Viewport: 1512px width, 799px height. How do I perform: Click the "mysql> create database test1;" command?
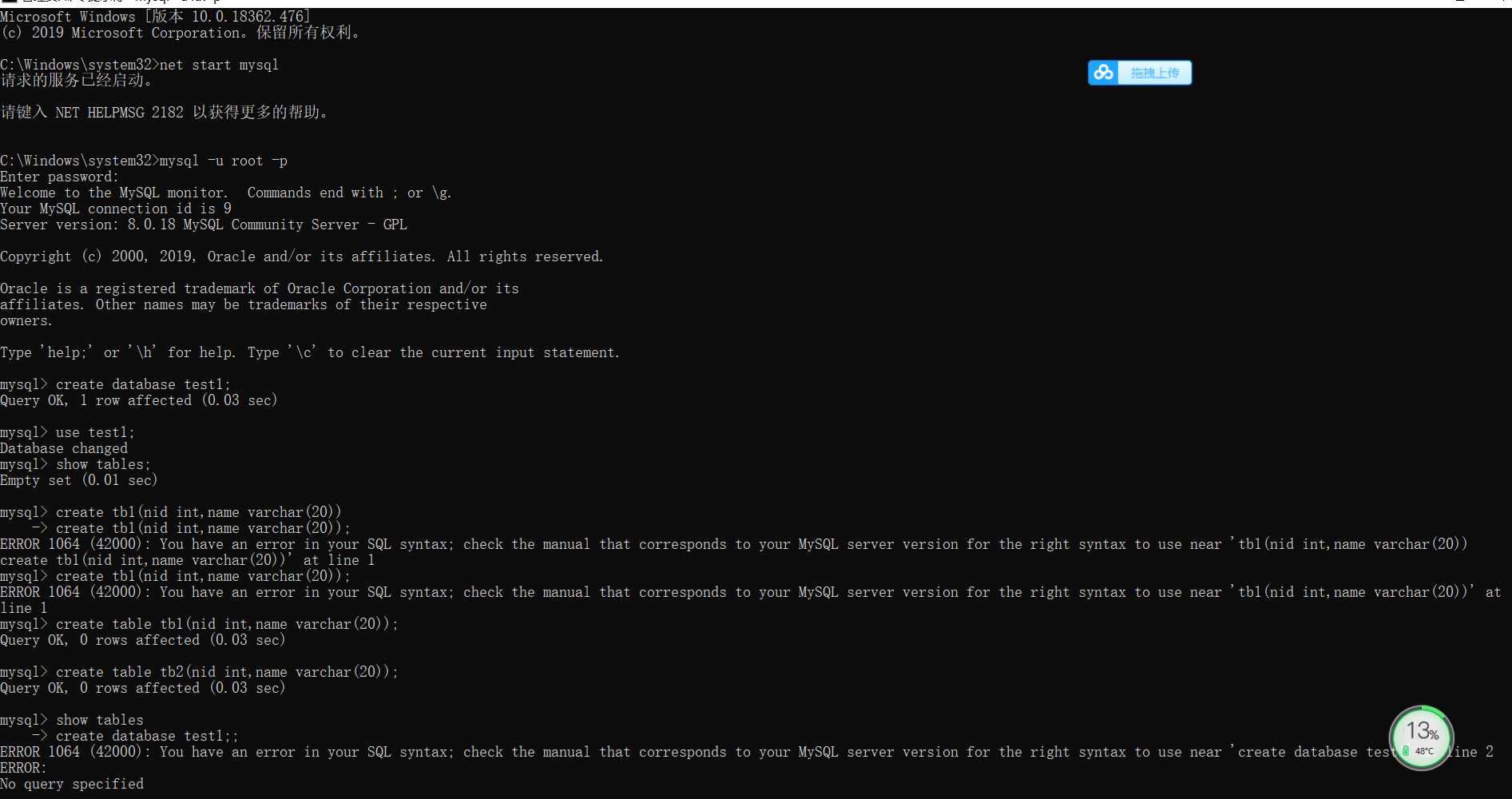[x=116, y=384]
